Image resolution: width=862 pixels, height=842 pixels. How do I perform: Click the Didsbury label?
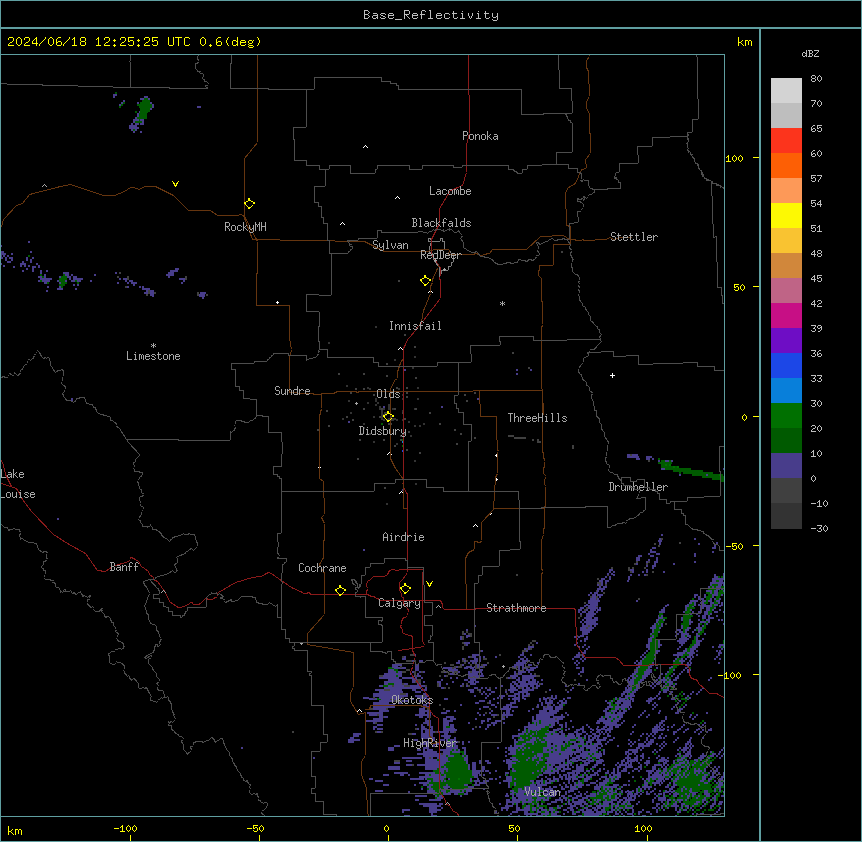point(383,431)
